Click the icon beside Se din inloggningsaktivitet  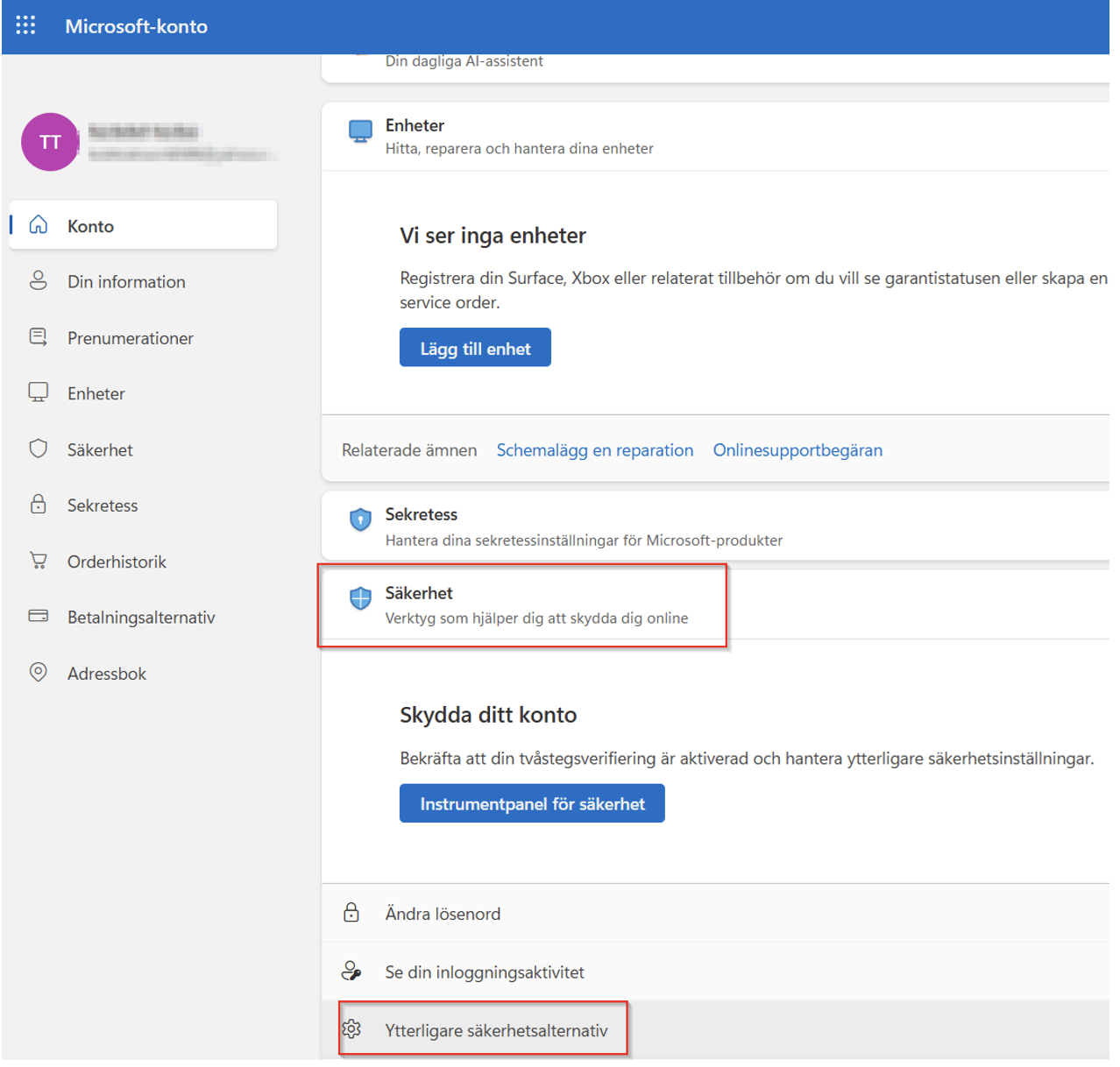351,972
